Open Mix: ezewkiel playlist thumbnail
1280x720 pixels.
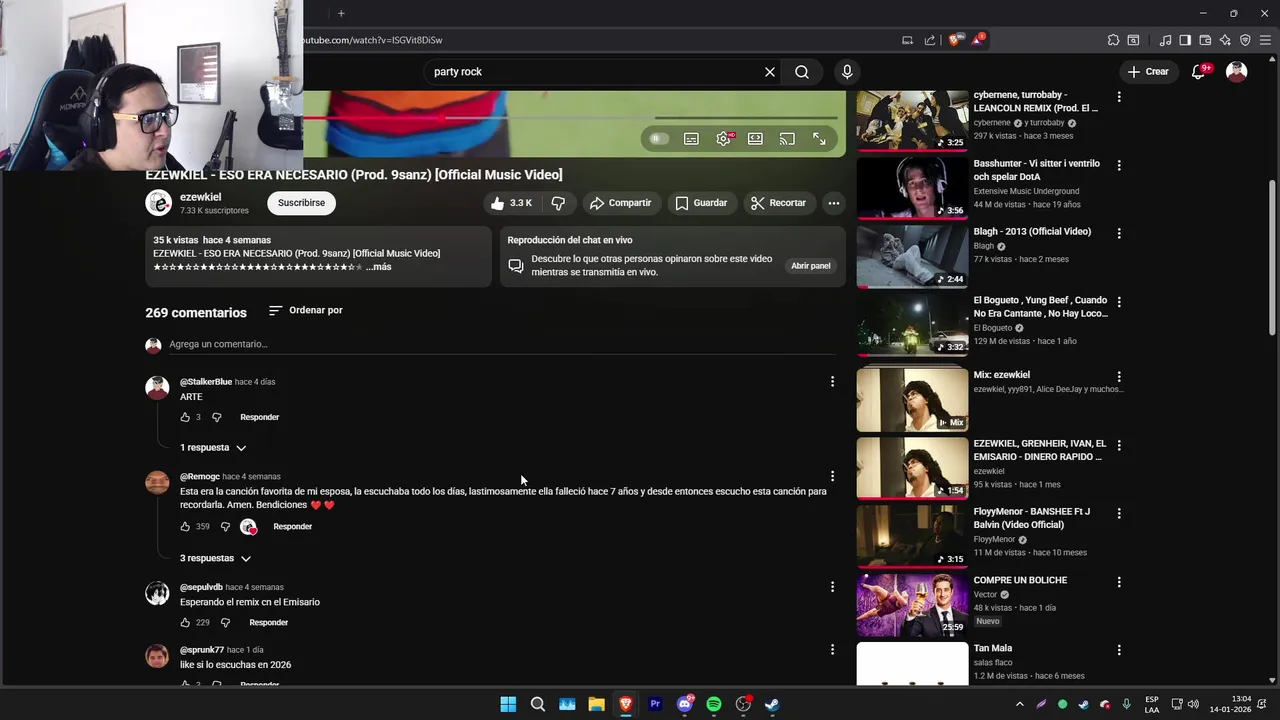(x=912, y=399)
